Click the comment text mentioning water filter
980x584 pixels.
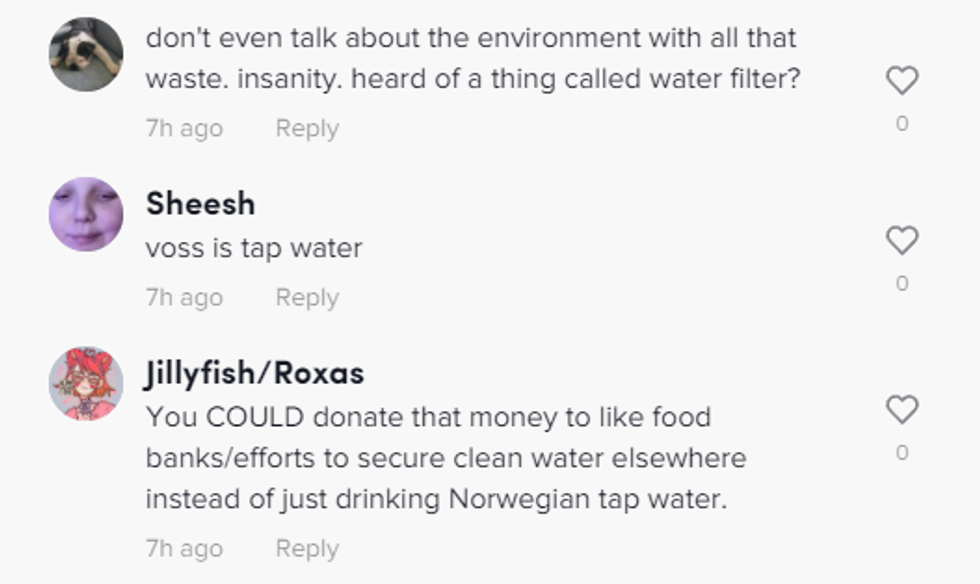coord(472,59)
